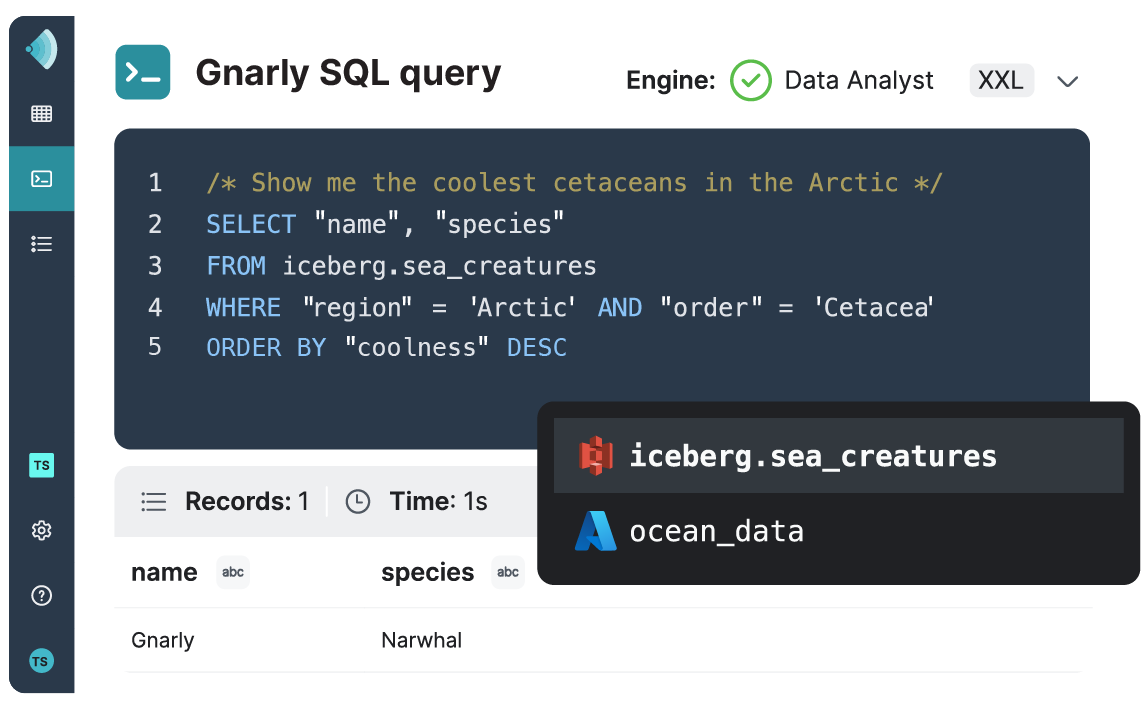Choose iceberg.sea_creatures from the suggestion list
1147x709 pixels.
pos(812,456)
